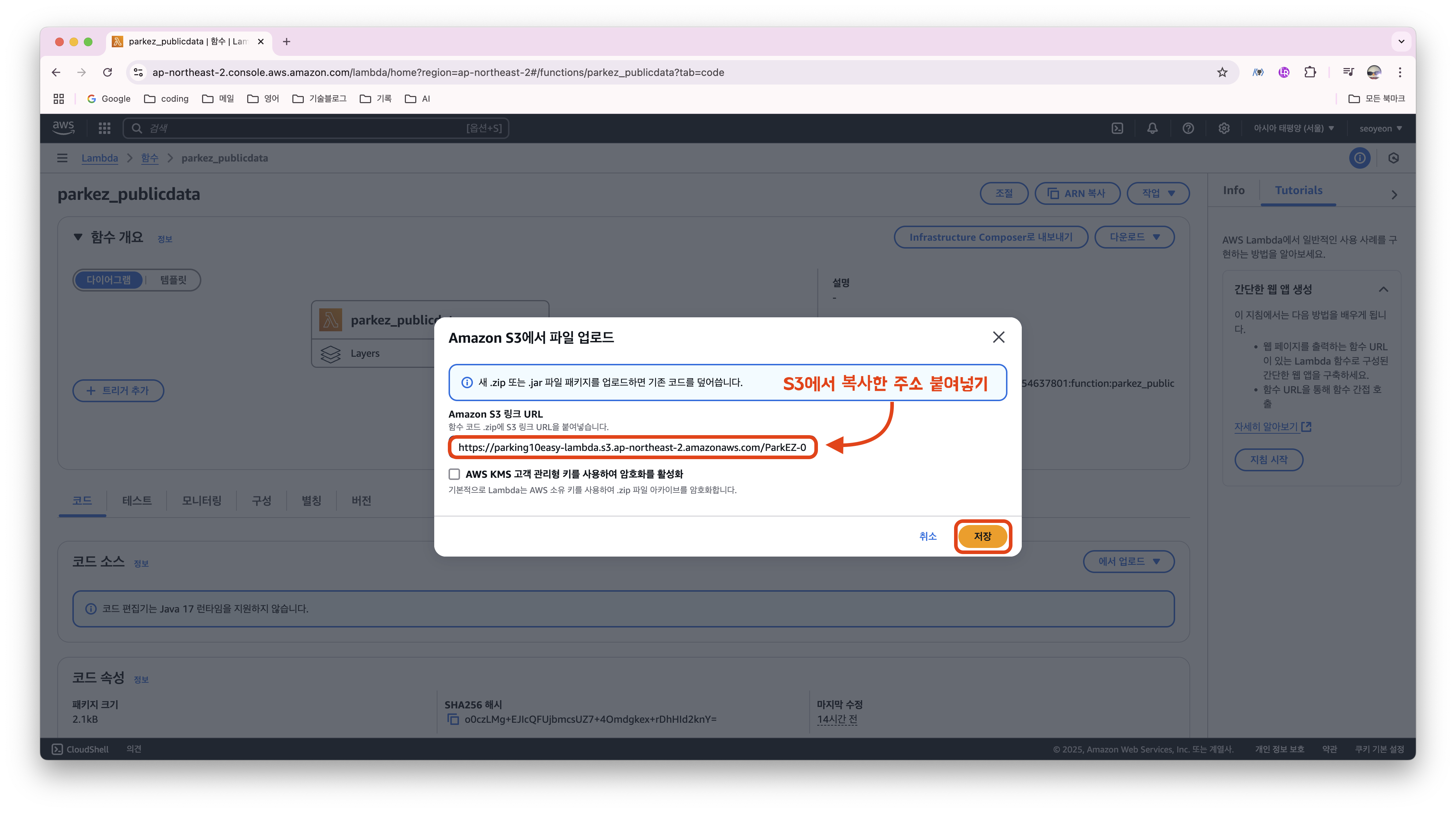1456x813 pixels.
Task: Enable AWS KMS customer managed key encryption
Action: coord(454,474)
